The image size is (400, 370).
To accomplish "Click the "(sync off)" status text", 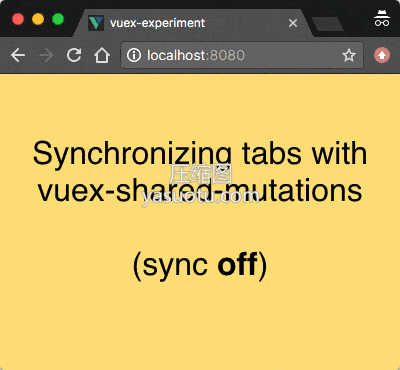I will 200,265.
